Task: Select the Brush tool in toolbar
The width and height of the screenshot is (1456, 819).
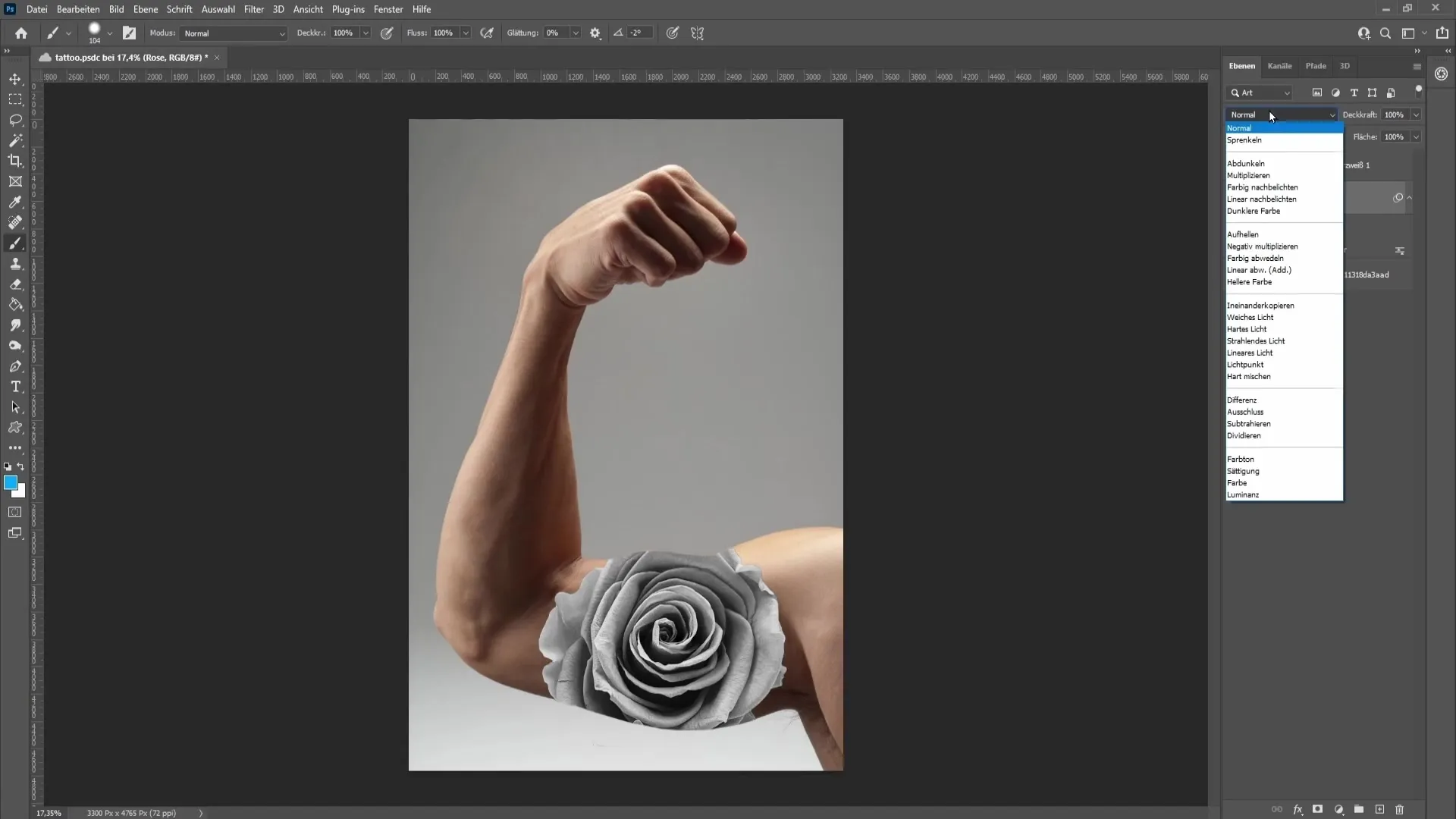Action: click(15, 243)
